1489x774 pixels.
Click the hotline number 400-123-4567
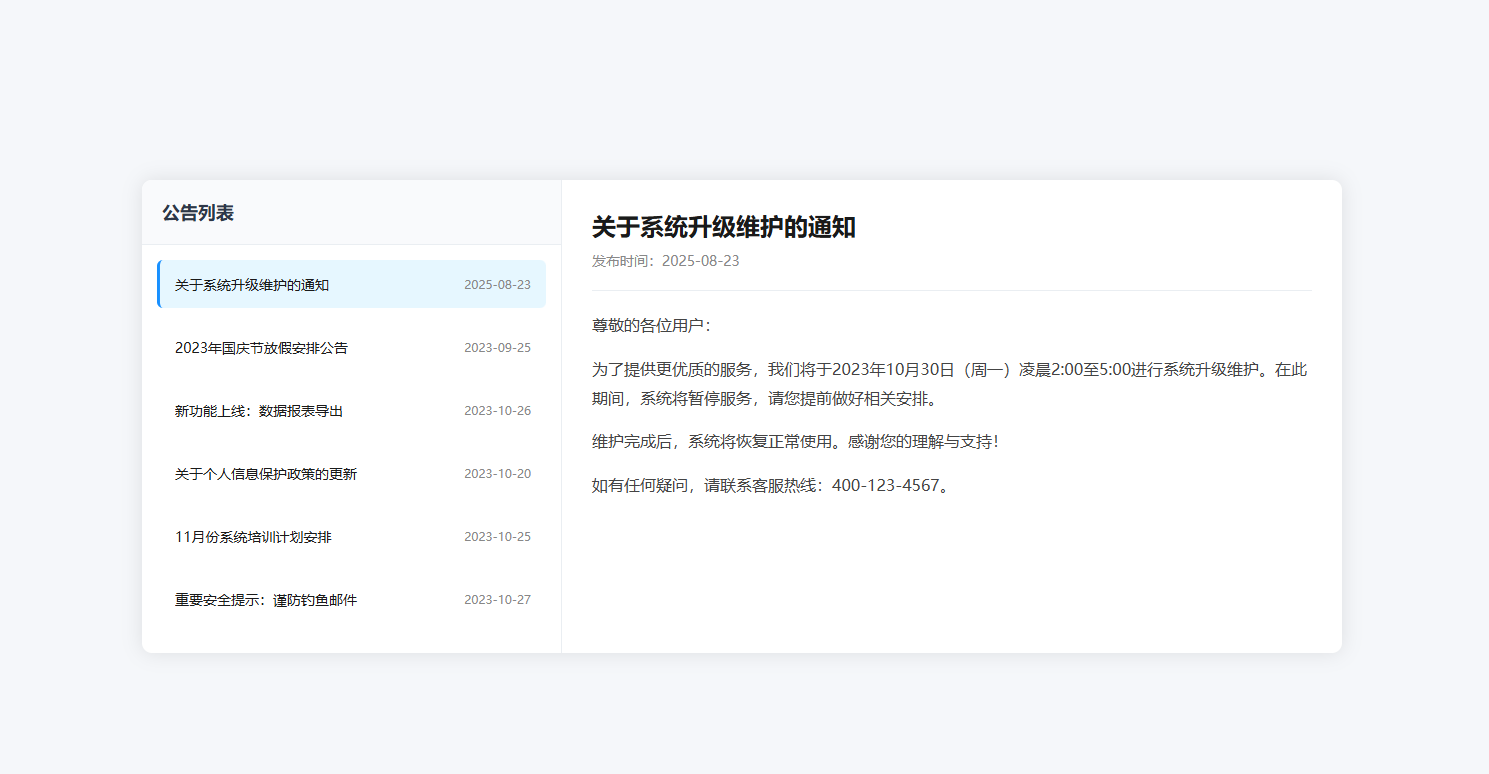(x=885, y=486)
